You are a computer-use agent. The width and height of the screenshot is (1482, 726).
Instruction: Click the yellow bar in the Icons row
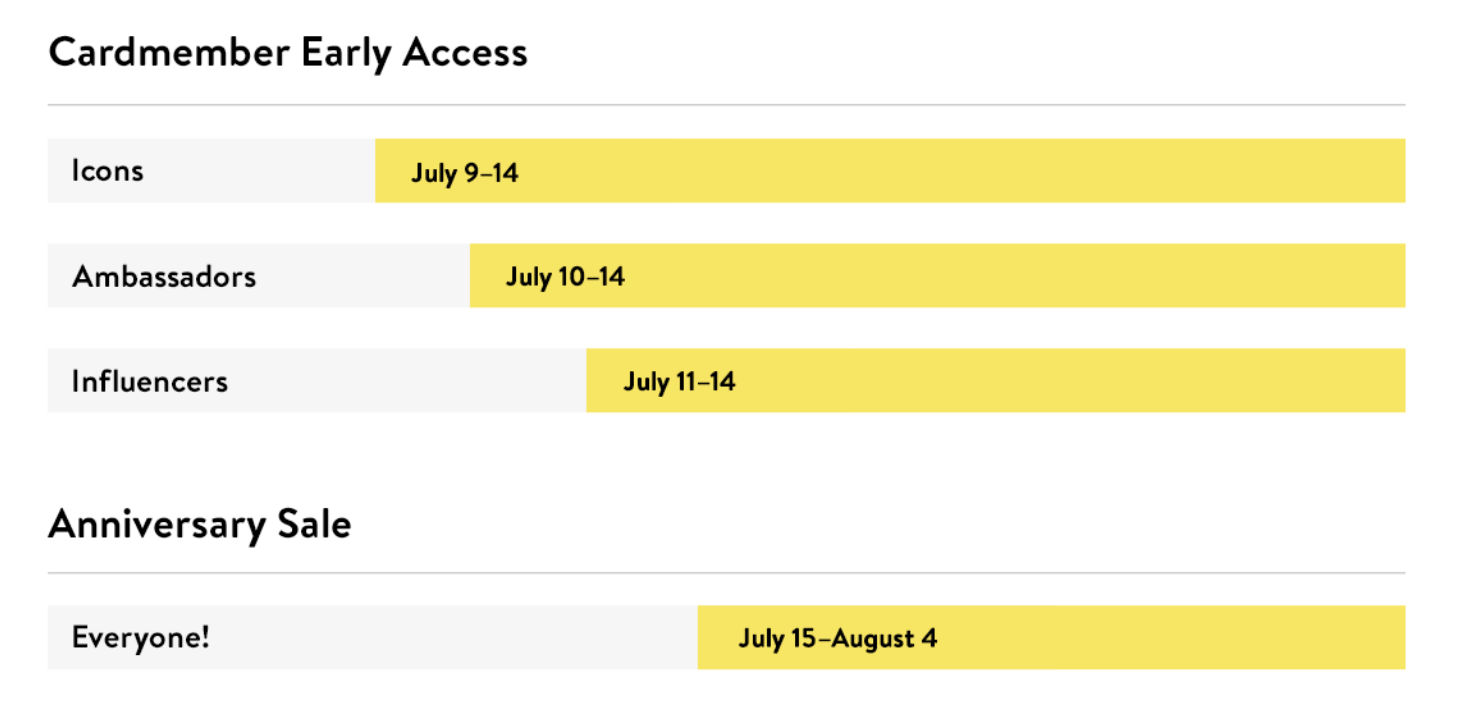tap(890, 171)
